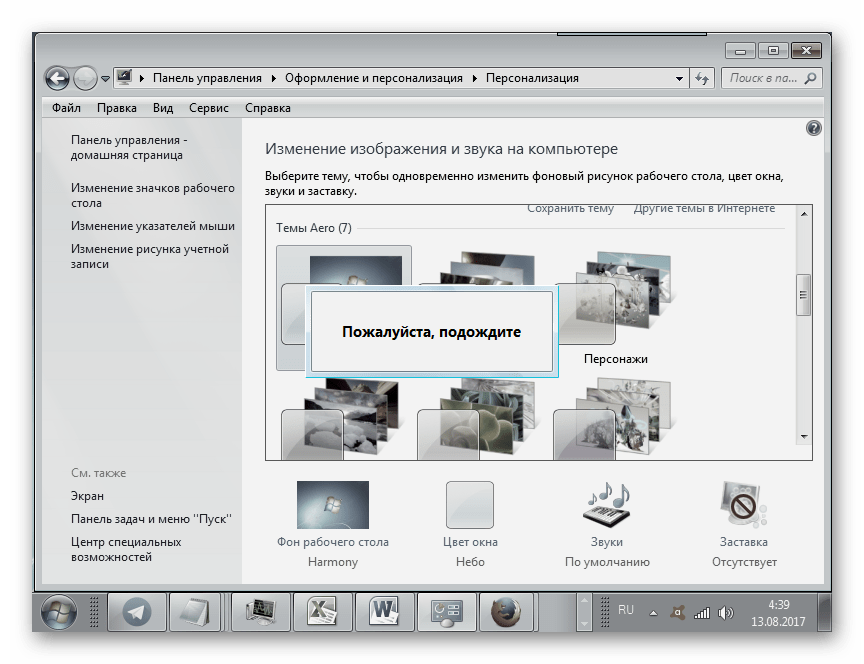Select the bottom-right scenes theme thumbnail

pyautogui.click(x=613, y=419)
